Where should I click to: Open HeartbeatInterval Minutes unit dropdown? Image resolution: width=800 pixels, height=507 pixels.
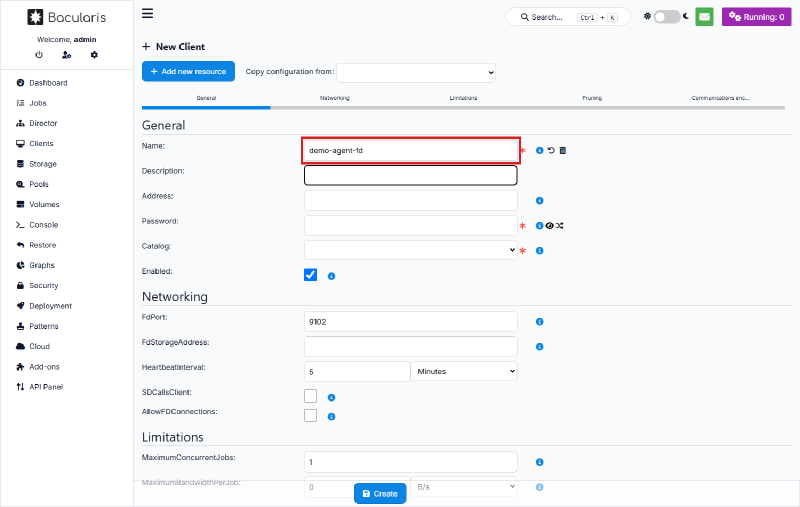click(x=464, y=371)
